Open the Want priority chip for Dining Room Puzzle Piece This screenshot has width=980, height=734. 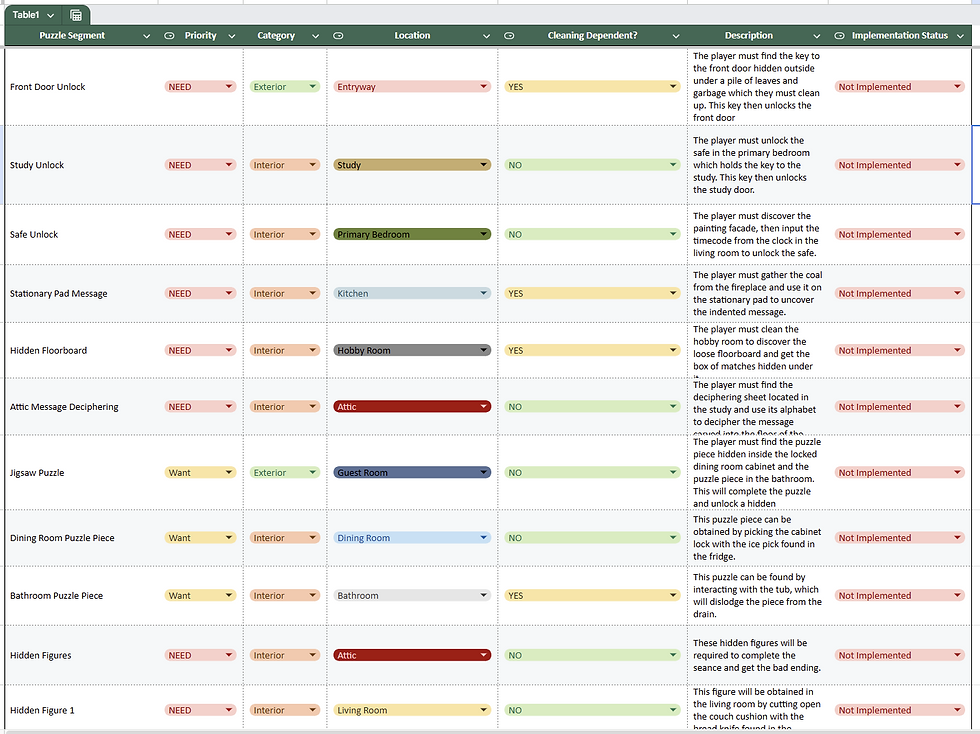[201, 538]
